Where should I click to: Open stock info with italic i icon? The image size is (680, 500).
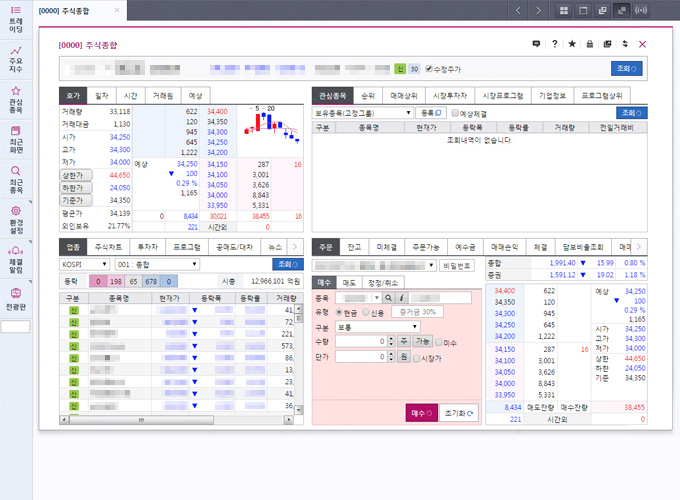pyautogui.click(x=402, y=298)
